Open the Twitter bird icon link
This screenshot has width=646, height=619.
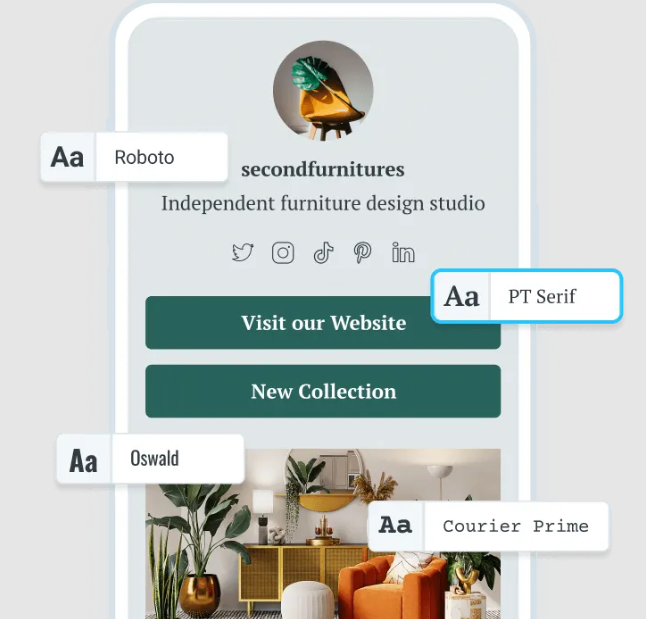[x=243, y=252]
